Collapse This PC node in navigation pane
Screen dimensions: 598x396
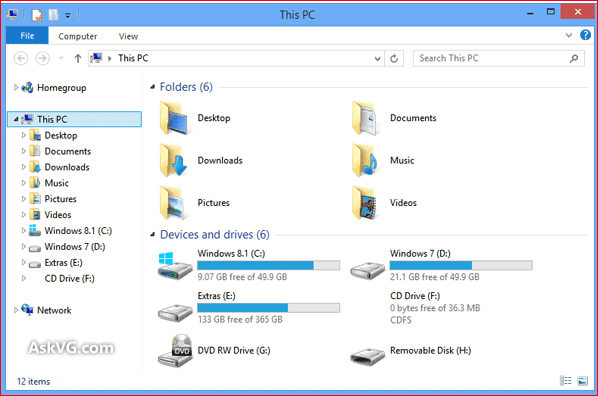16,119
